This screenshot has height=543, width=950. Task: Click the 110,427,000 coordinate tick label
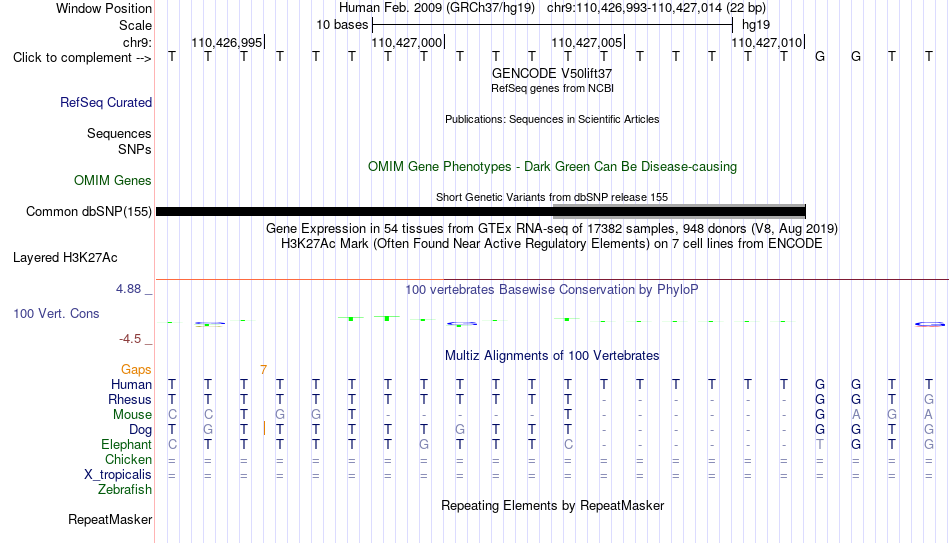[407, 42]
